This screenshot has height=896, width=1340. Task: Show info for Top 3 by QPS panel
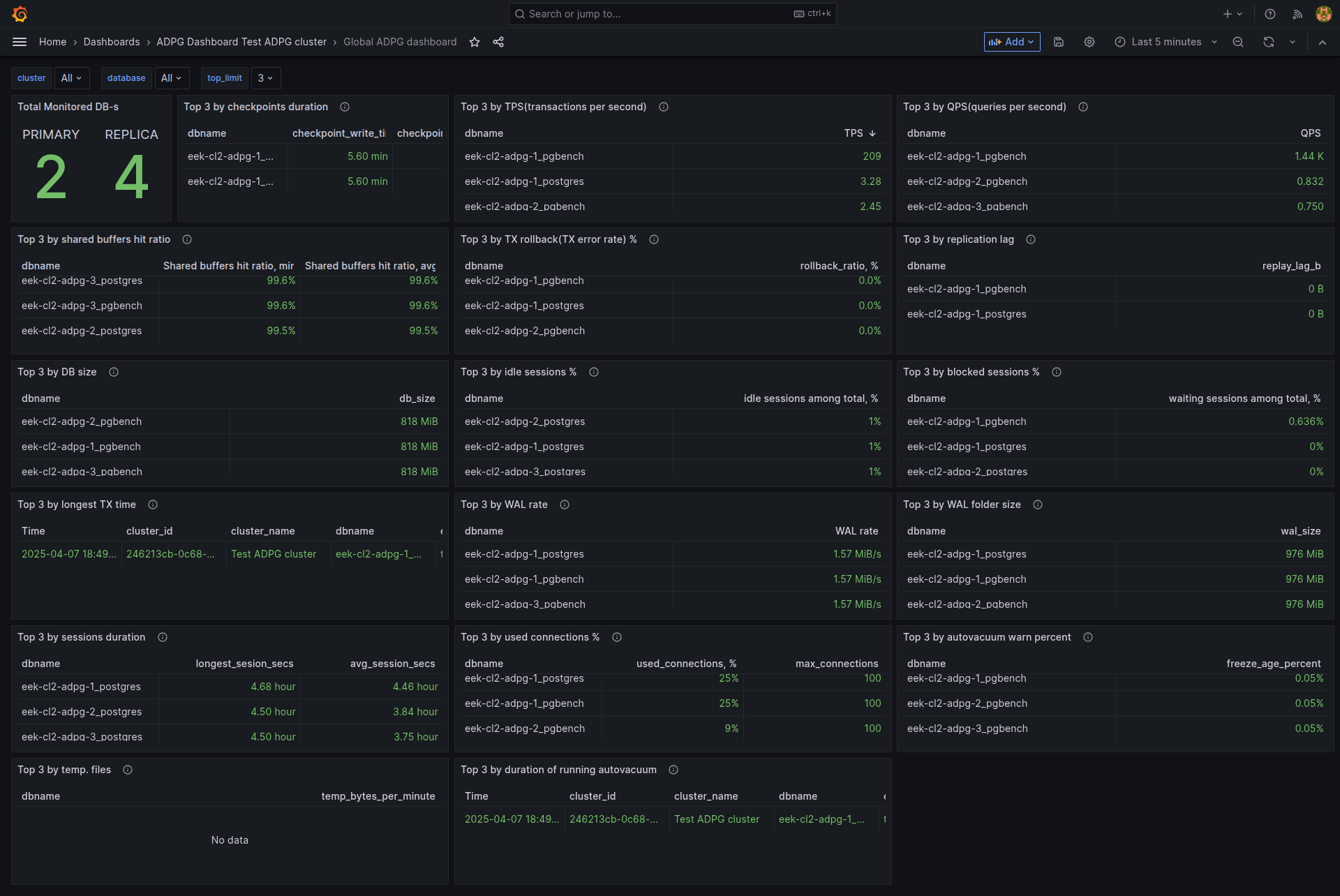(1083, 107)
